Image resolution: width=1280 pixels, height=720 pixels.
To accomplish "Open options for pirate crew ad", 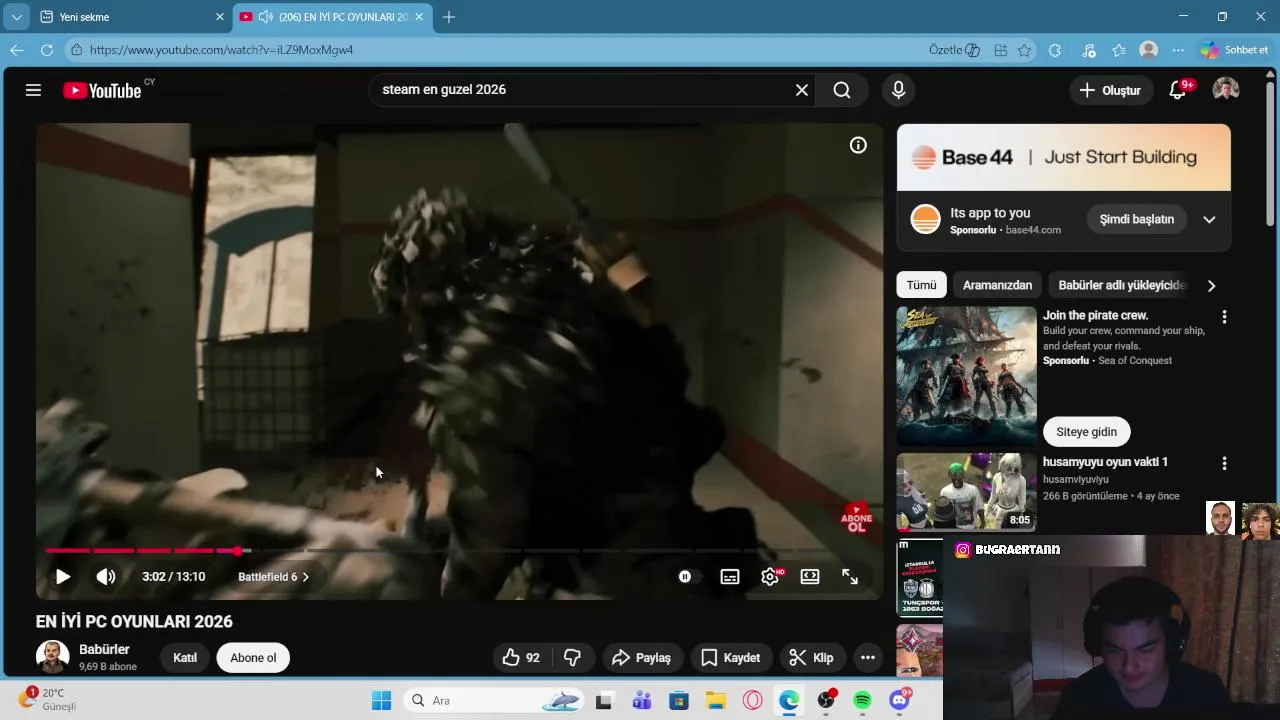I will tap(1224, 317).
